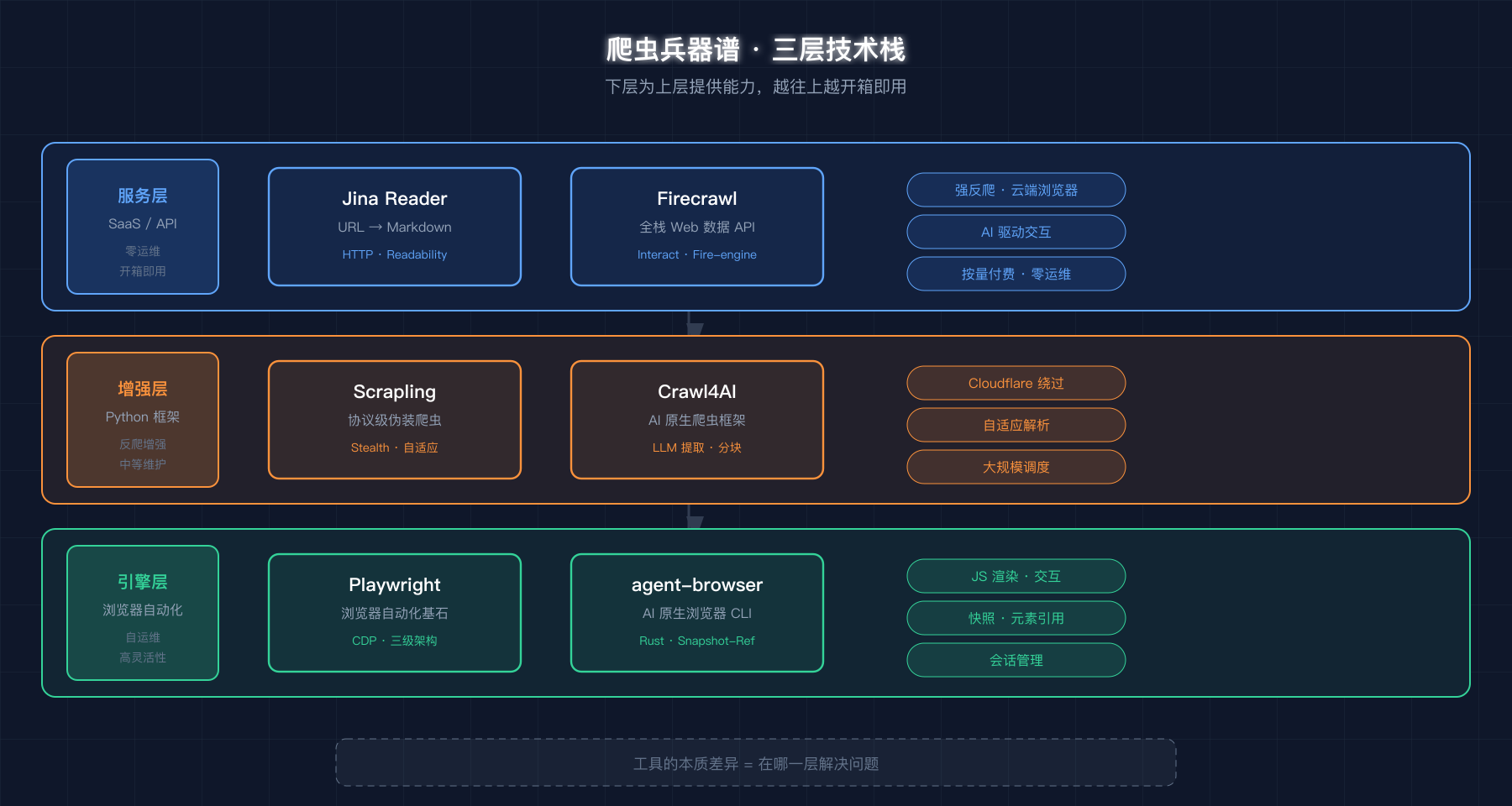Click the JS 渲染 · 交互 pill
This screenshot has width=1512, height=806.
[x=1016, y=576]
